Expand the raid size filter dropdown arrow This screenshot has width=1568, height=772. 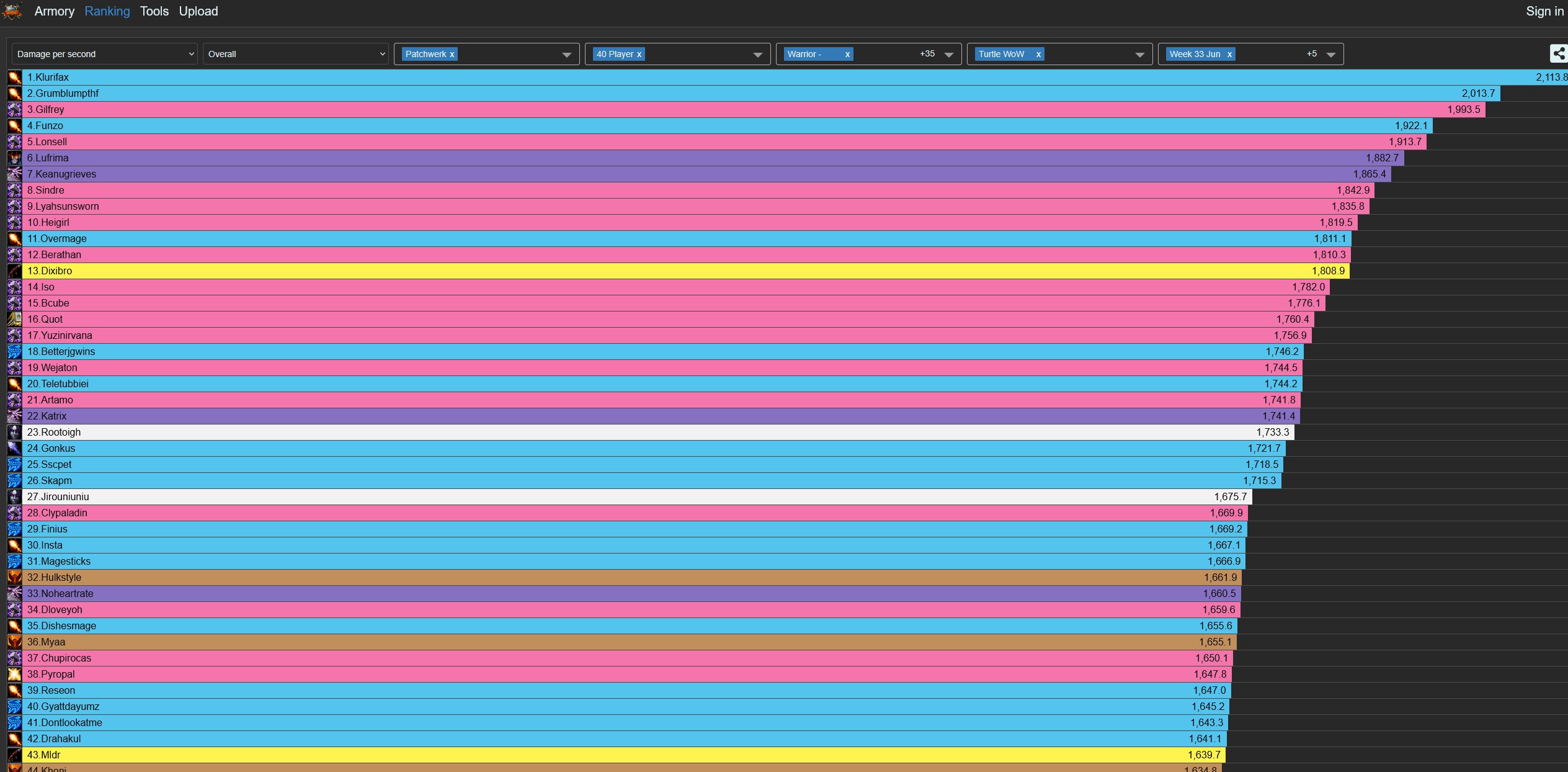point(757,55)
